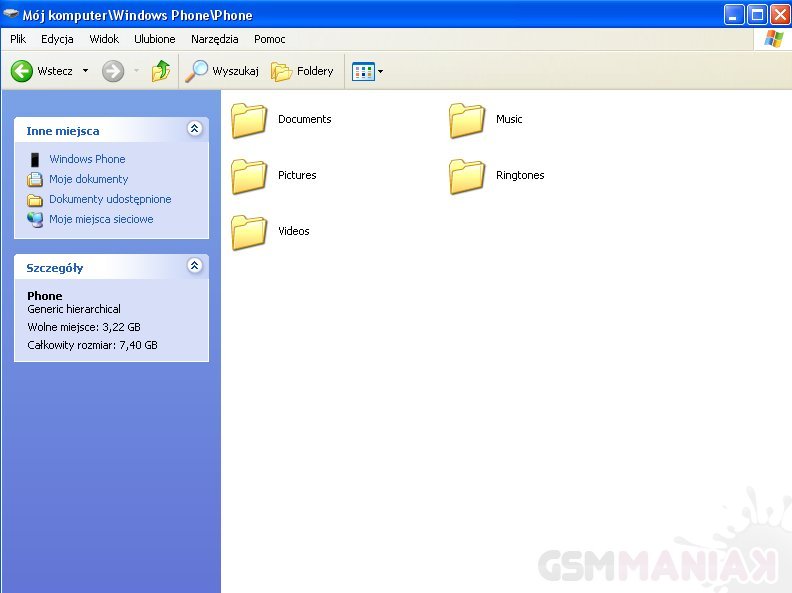Click the Wyszukaj search toolbar button
Screen dimensions: 792x593
coord(223,71)
